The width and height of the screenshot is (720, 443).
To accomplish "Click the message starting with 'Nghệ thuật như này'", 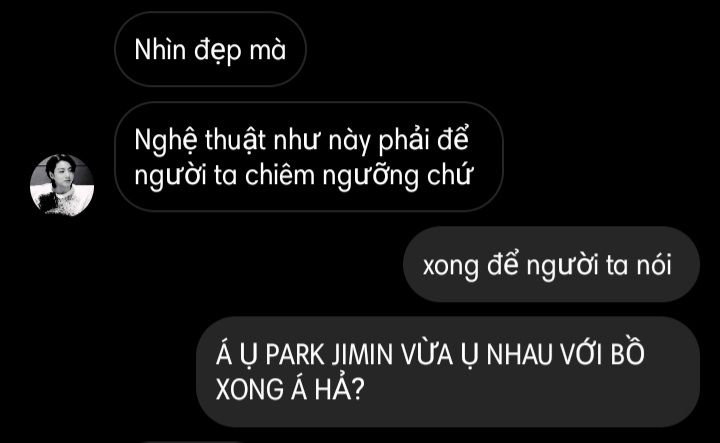I will (x=309, y=157).
